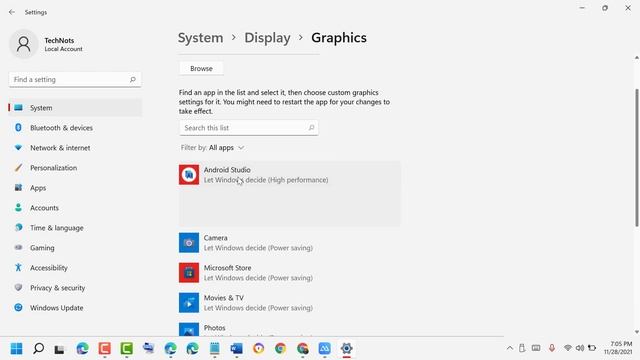Click the Personalization brush icon
640x360 pixels.
tap(18, 168)
